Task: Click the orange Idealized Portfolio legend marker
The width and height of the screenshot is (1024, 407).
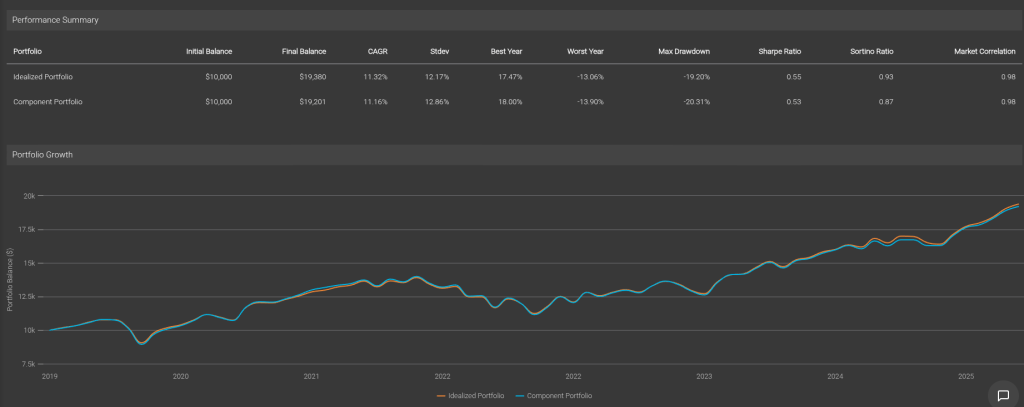Action: click(441, 396)
